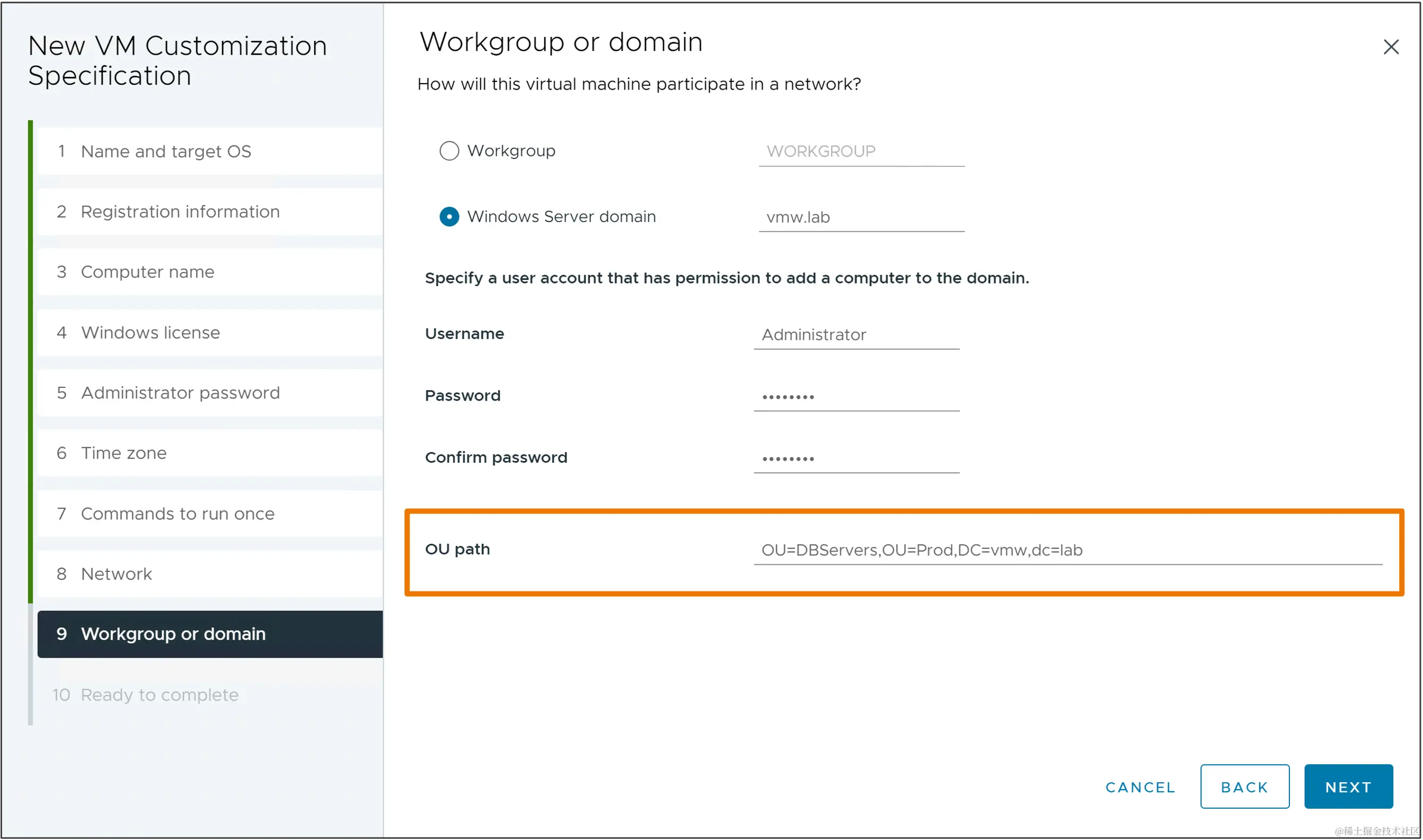Viewport: 1423px width, 840px height.
Task: Click into the Password field
Action: click(856, 397)
